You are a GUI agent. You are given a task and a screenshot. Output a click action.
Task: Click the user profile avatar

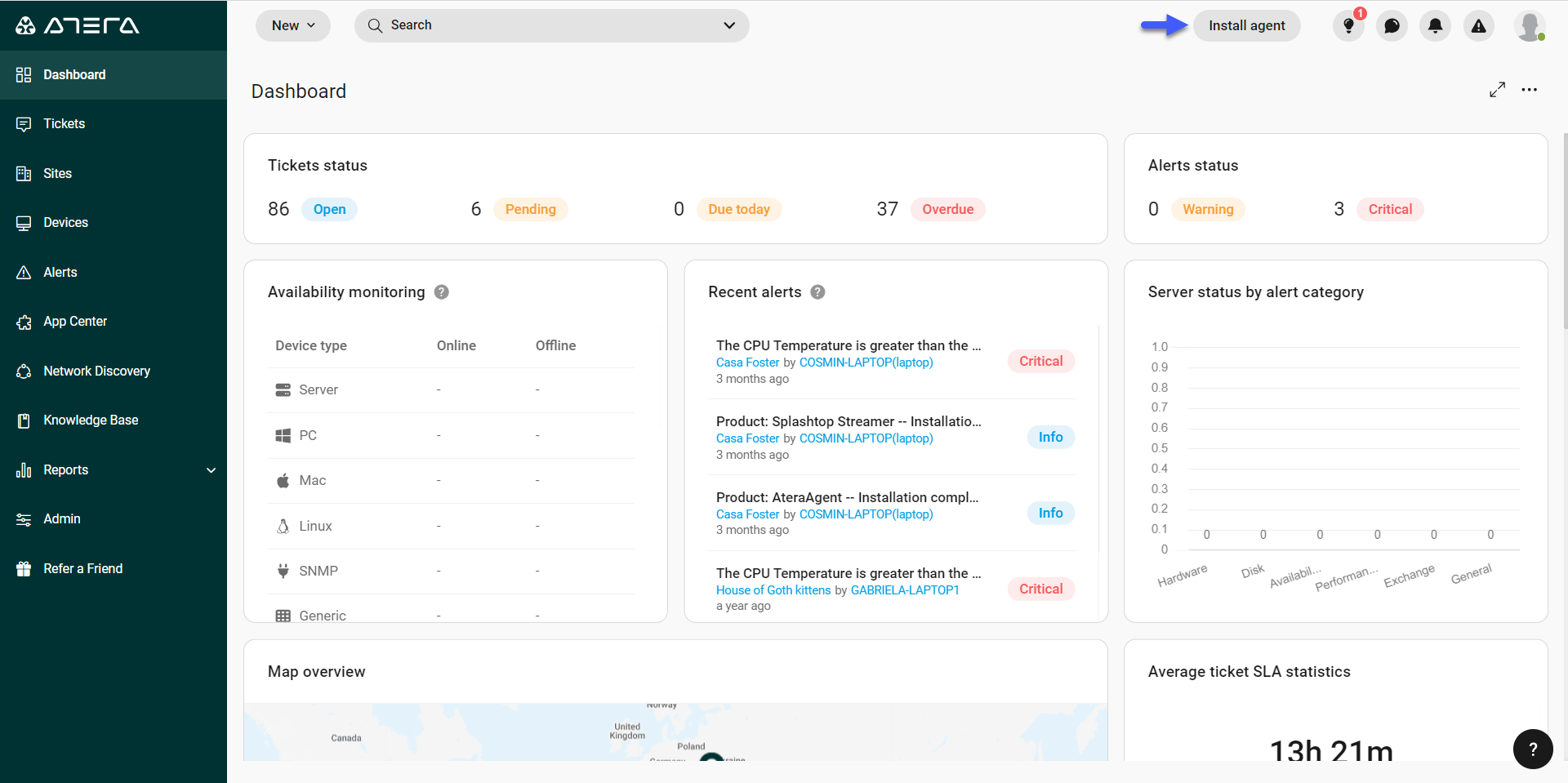pos(1529,26)
